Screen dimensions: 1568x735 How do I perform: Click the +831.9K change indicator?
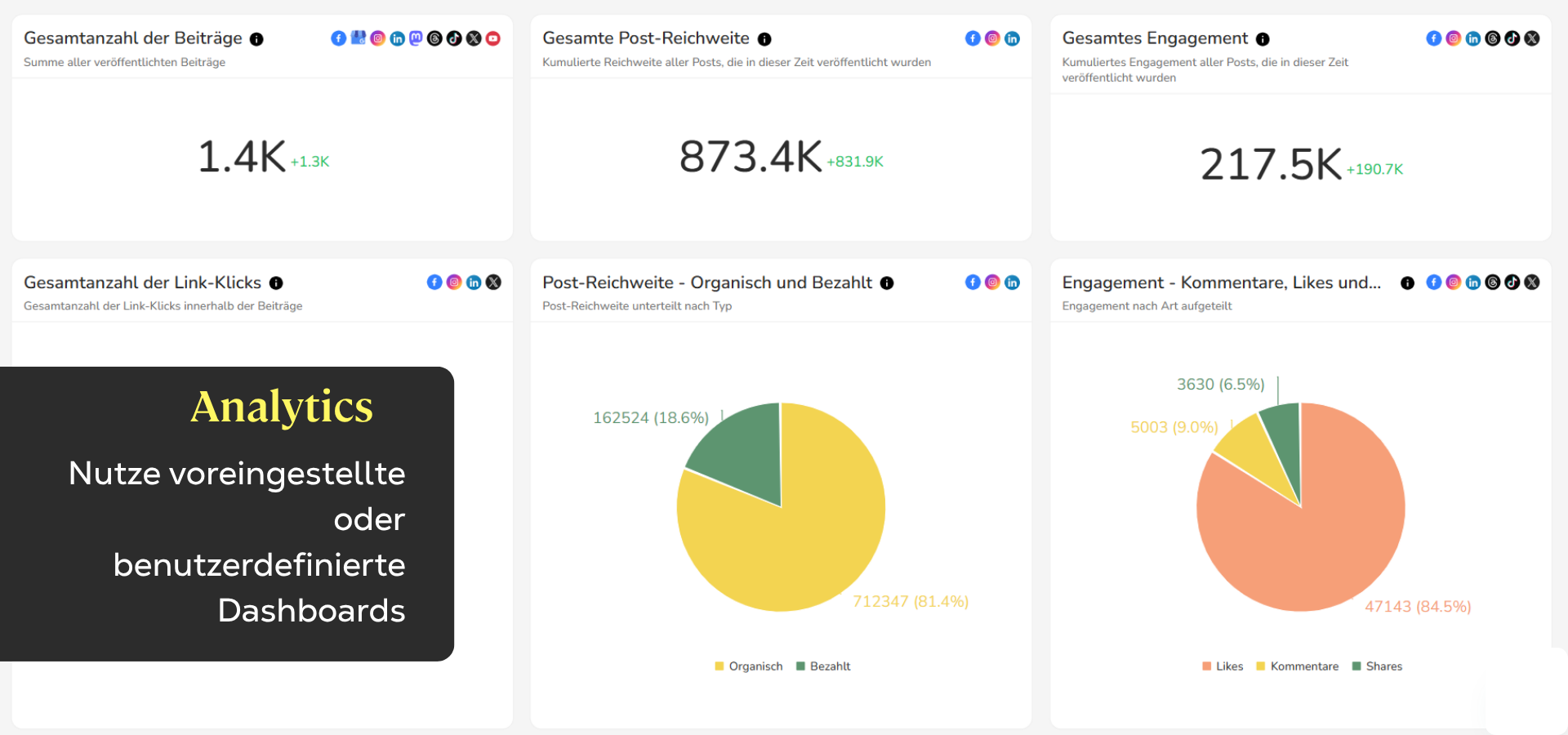pyautogui.click(x=855, y=162)
